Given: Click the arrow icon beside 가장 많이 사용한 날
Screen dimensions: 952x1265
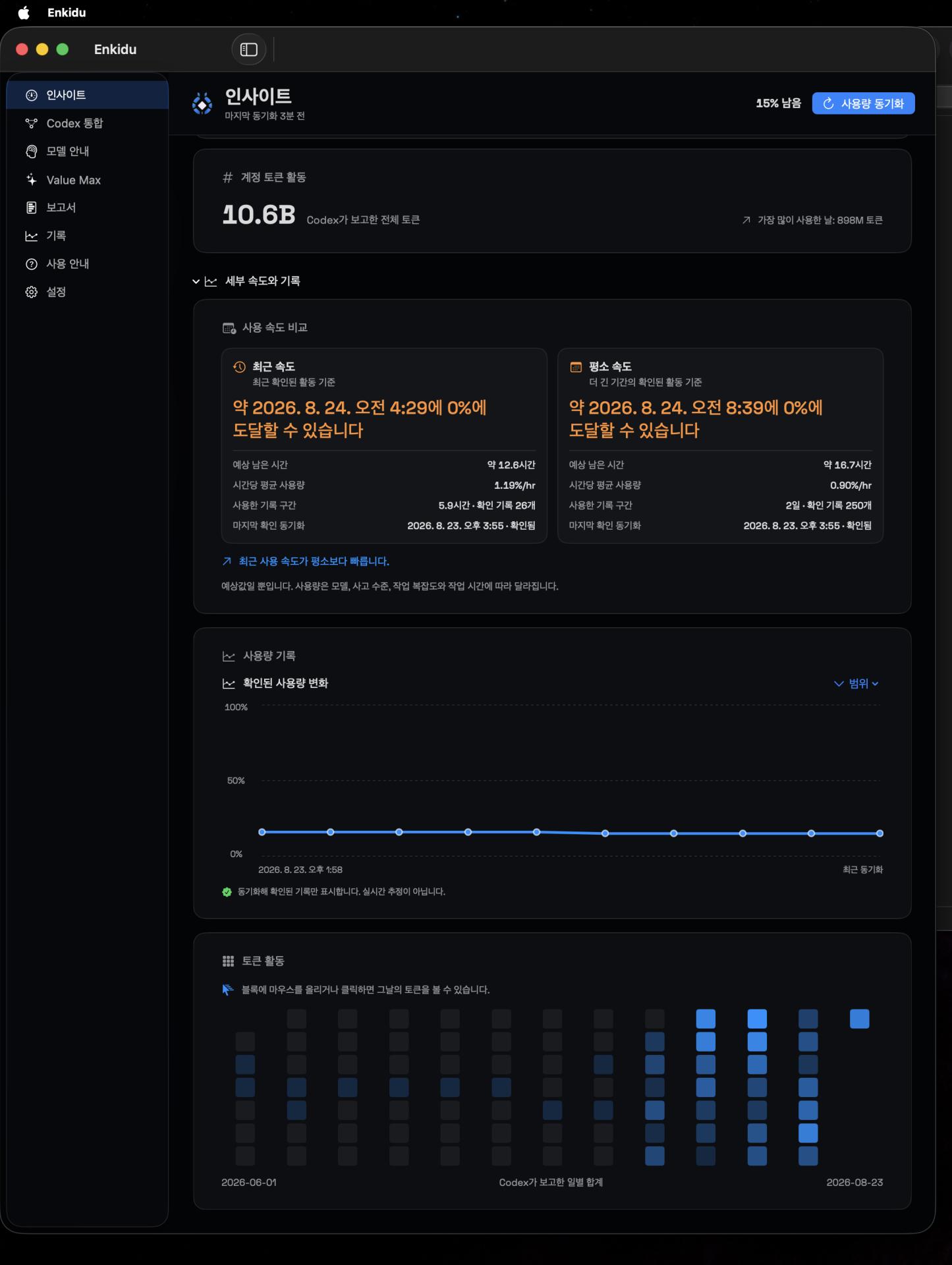Looking at the screenshot, I should tap(746, 220).
